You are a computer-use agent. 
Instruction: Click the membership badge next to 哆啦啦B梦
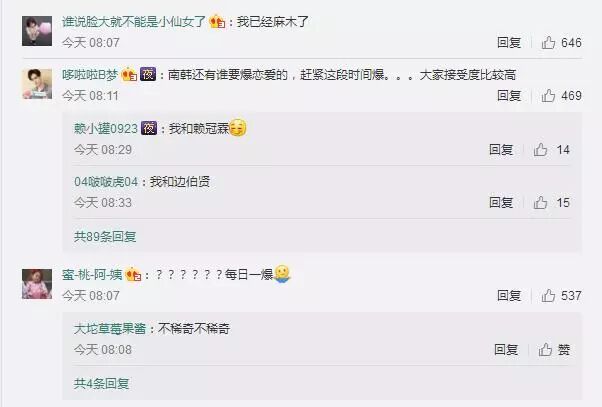[x=129, y=74]
